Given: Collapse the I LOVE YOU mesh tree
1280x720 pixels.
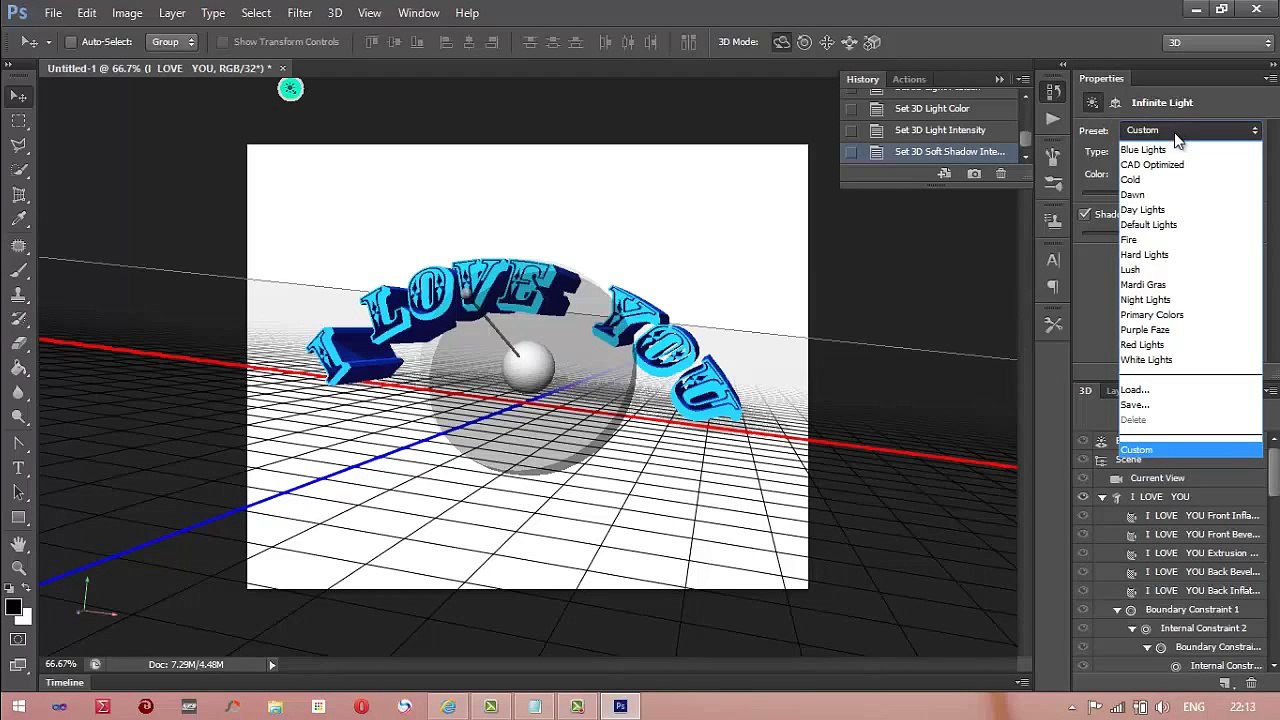Looking at the screenshot, I should (x=1102, y=497).
